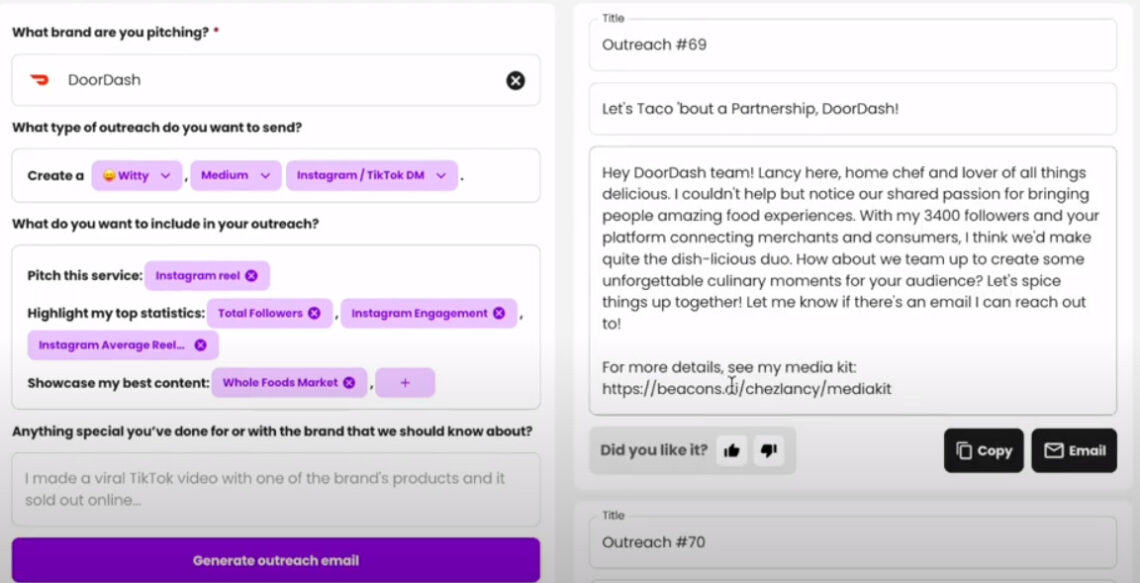This screenshot has height=583, width=1140.
Task: Click the special brand achievements text area
Action: coord(274,489)
